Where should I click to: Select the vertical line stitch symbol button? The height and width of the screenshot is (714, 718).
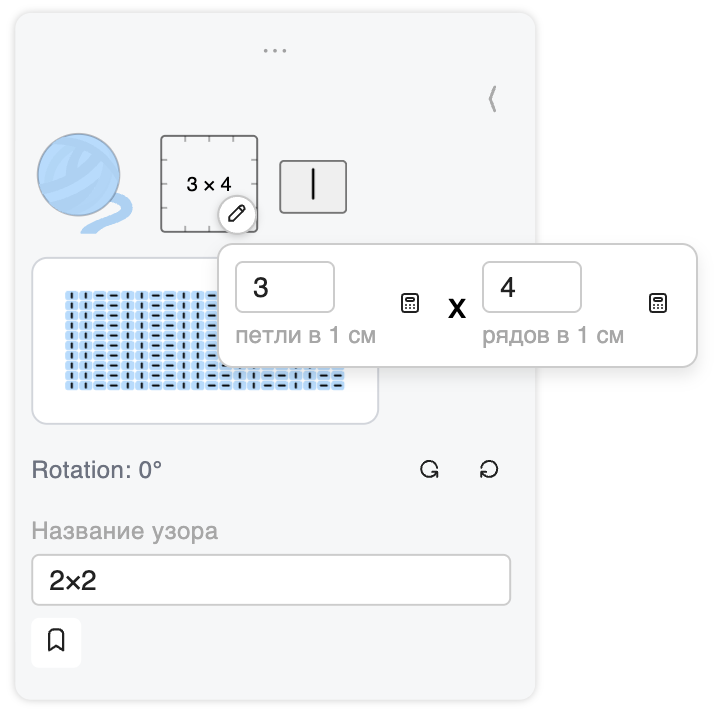(x=313, y=187)
